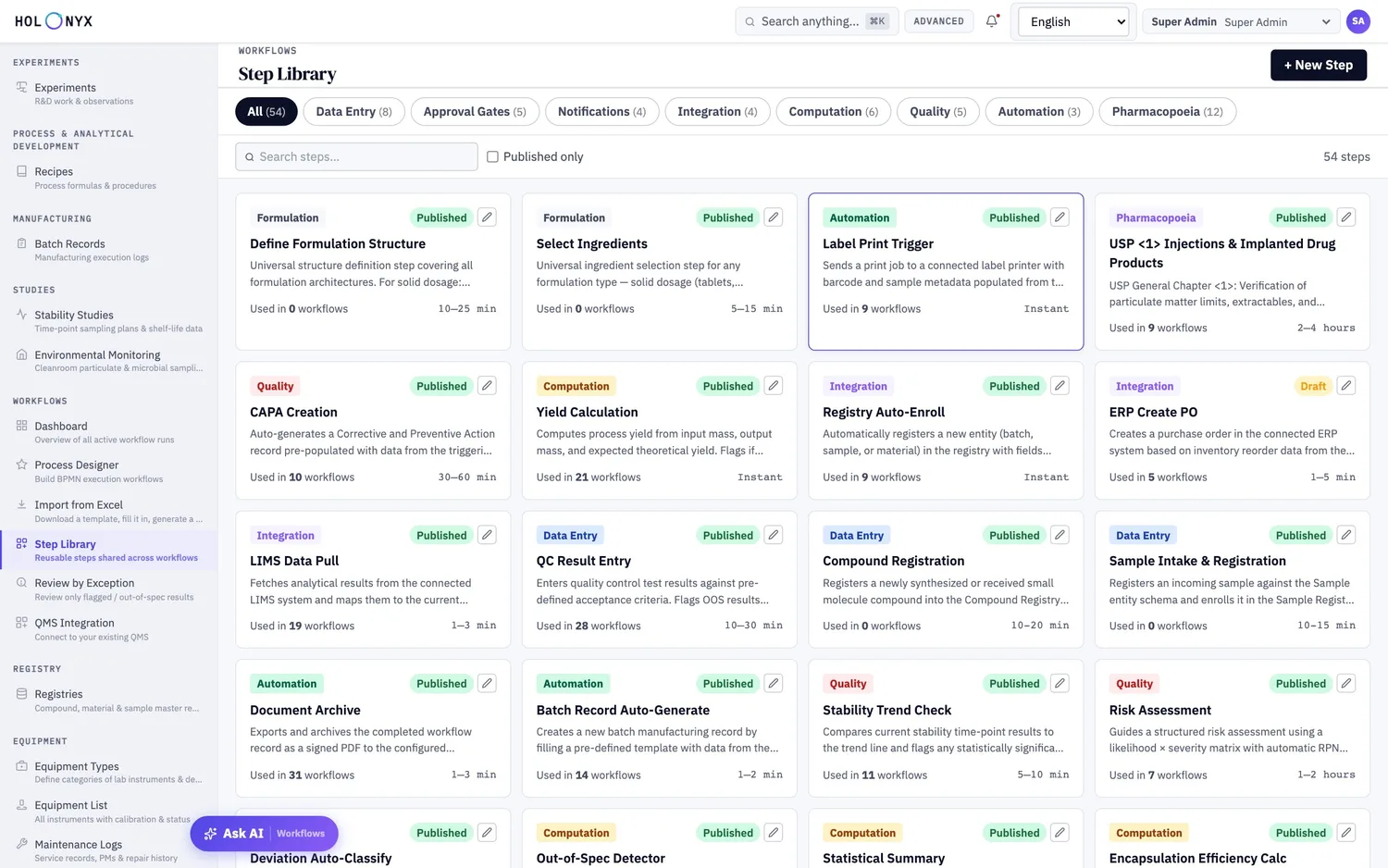Open Equipment Types in the sidebar
1388x868 pixels.
(109, 772)
